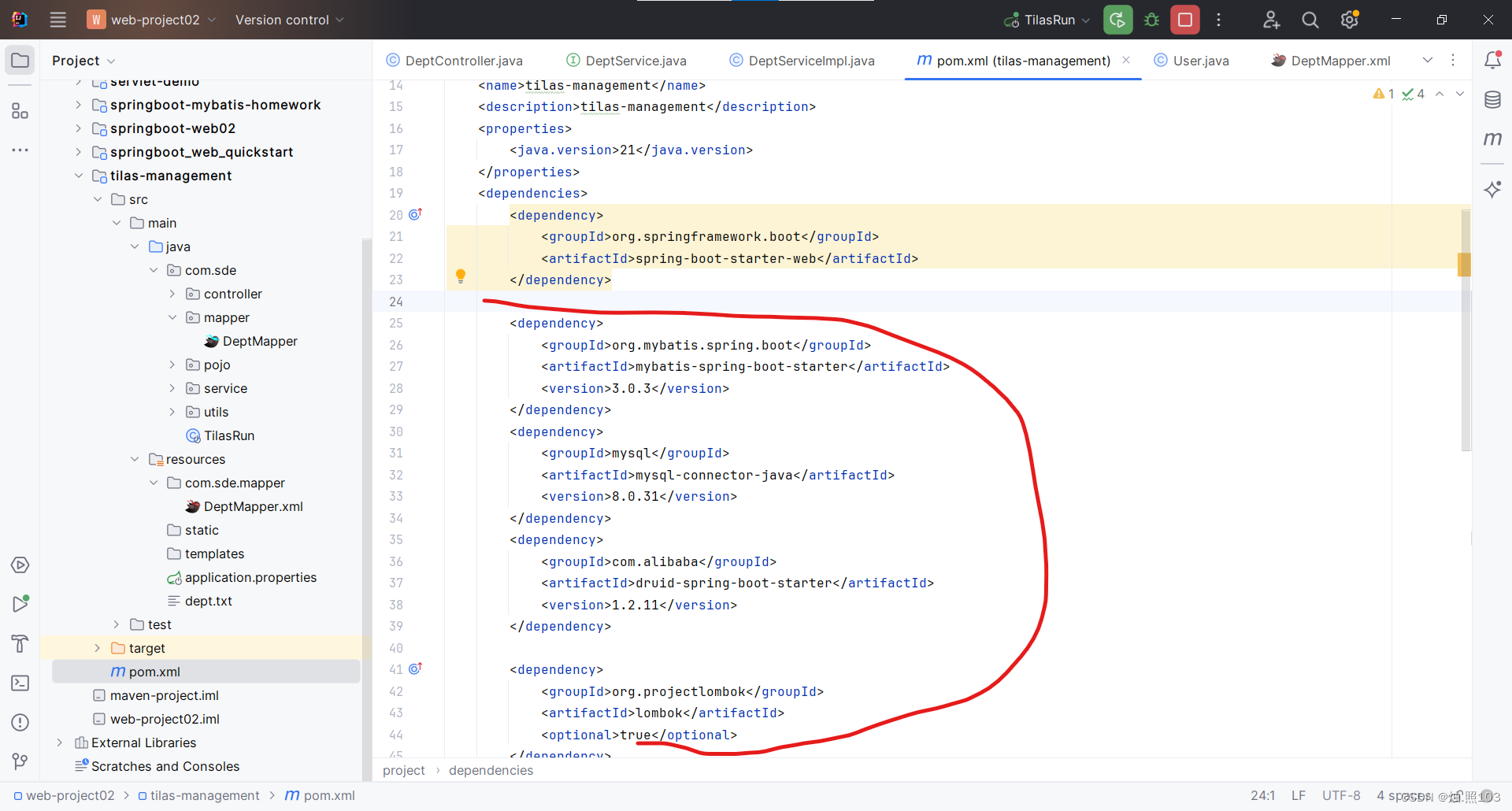
Task: Open Search Everywhere magnifier
Action: click(x=1310, y=20)
